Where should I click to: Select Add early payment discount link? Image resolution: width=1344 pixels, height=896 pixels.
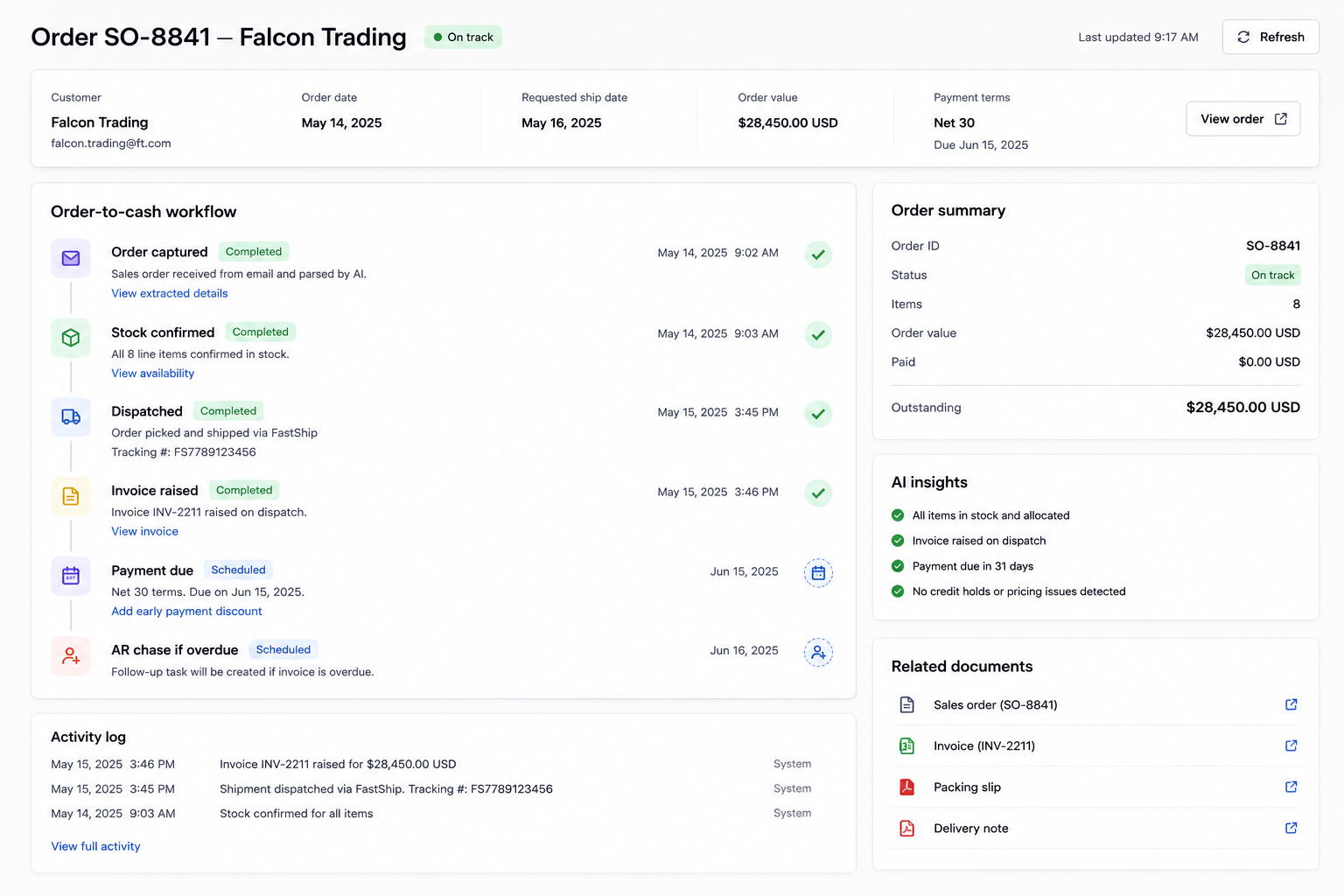(x=186, y=611)
